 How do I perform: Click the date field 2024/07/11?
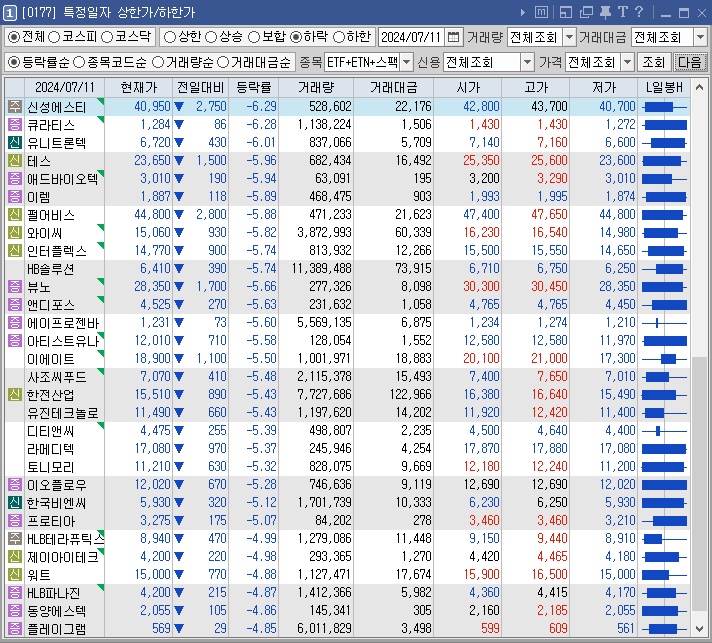pos(411,37)
